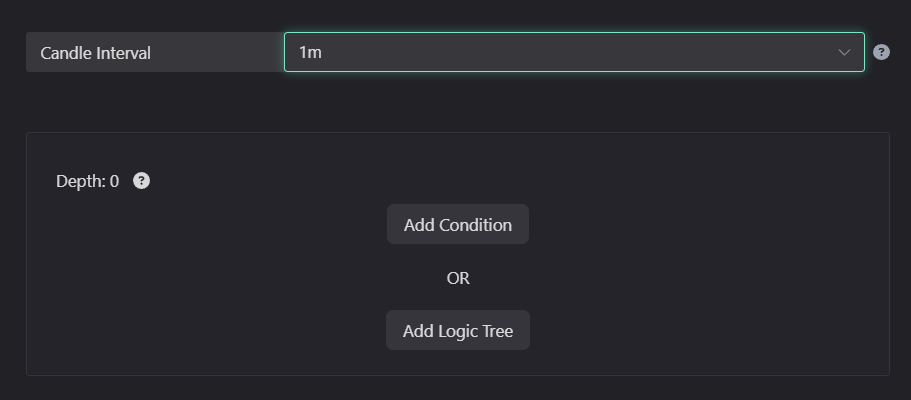Open the help tooltip beside Candle Interval dropdown
Viewport: 911px width, 400px height.
[881, 52]
